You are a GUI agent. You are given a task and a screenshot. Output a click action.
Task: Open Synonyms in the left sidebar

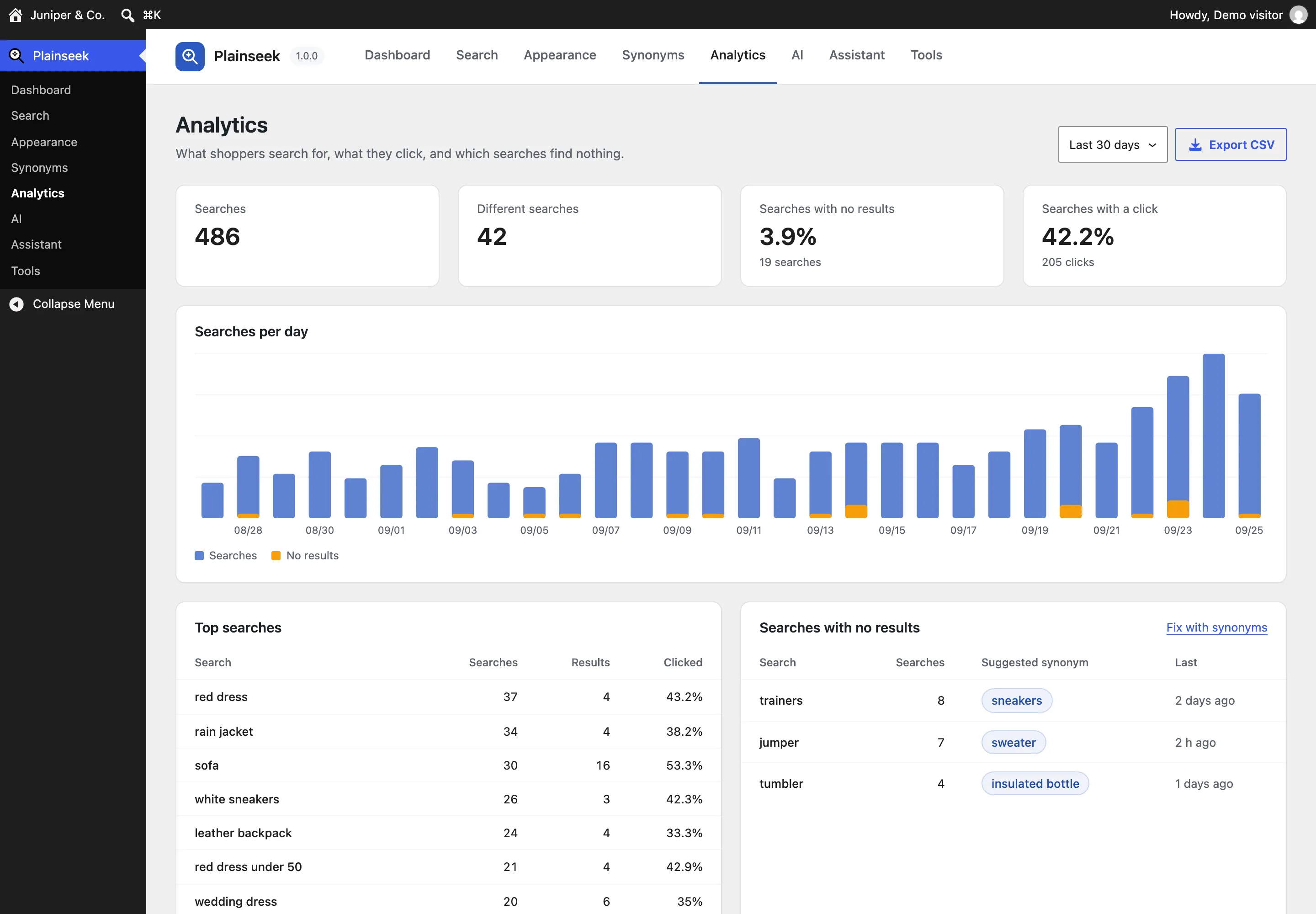click(39, 168)
